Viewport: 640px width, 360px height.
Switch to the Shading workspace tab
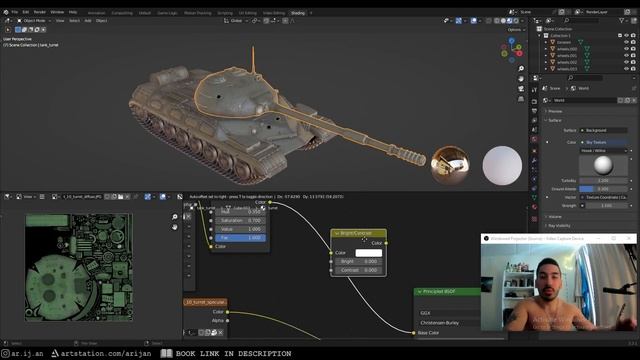tap(298, 13)
